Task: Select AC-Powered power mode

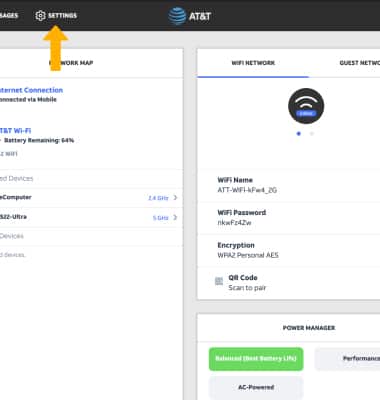Action: 256,388
